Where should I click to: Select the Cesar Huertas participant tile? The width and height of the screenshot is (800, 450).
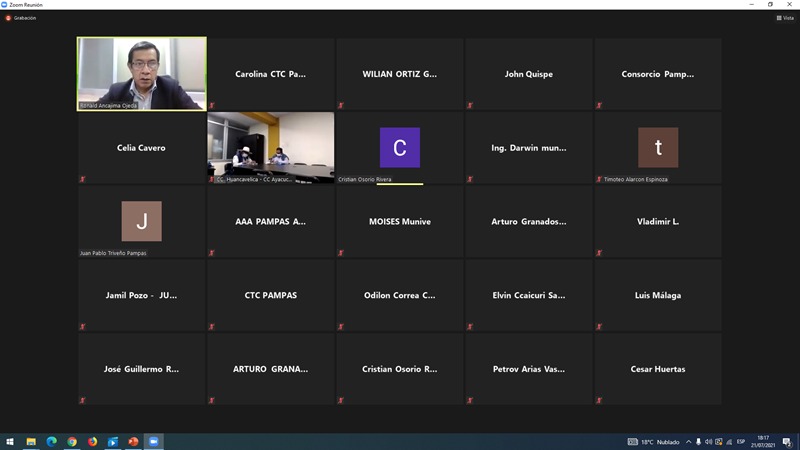click(x=658, y=369)
